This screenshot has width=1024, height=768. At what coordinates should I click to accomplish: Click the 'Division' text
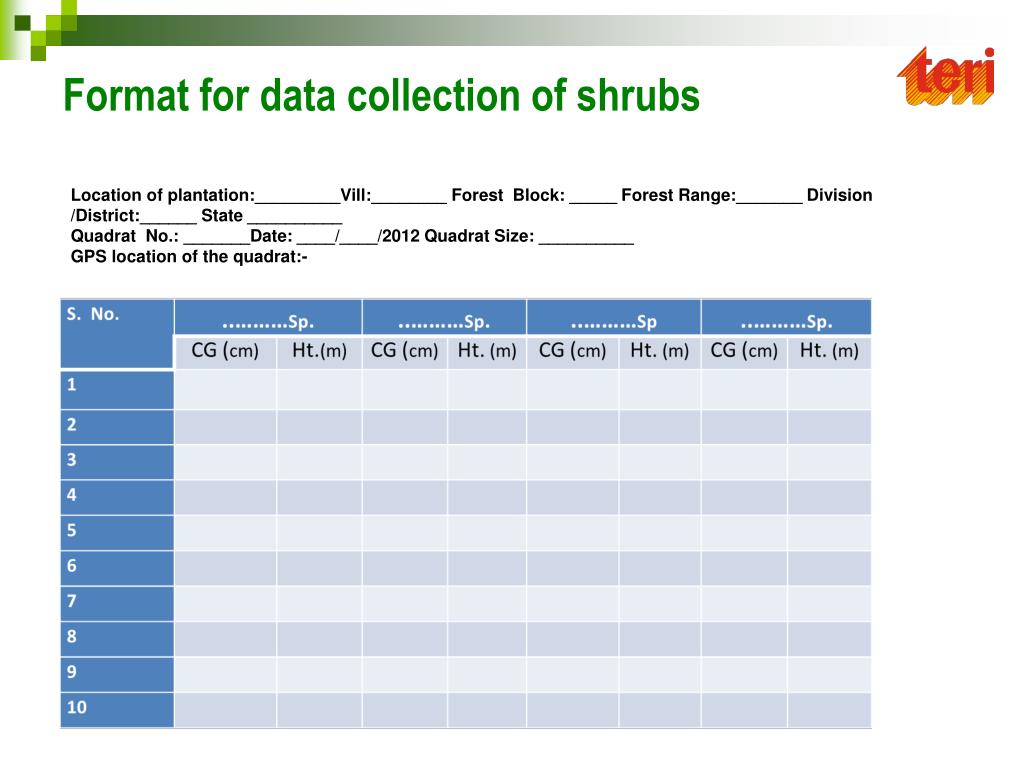click(x=839, y=195)
